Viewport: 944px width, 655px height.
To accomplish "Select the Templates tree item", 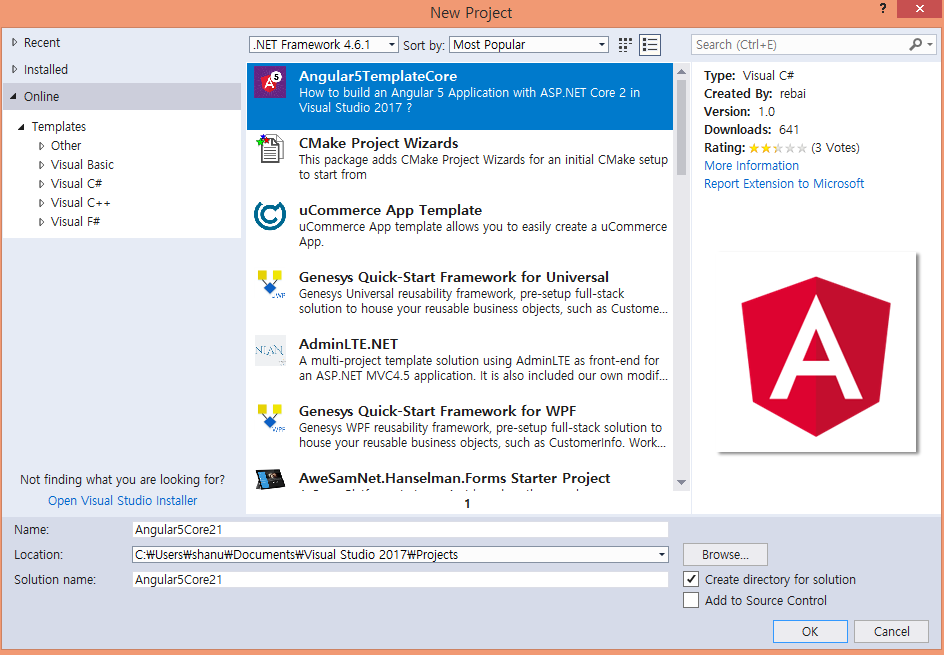I will click(x=59, y=126).
